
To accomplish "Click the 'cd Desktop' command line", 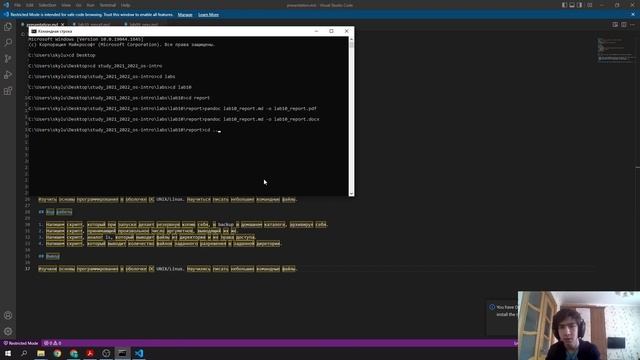I will tap(62, 55).
